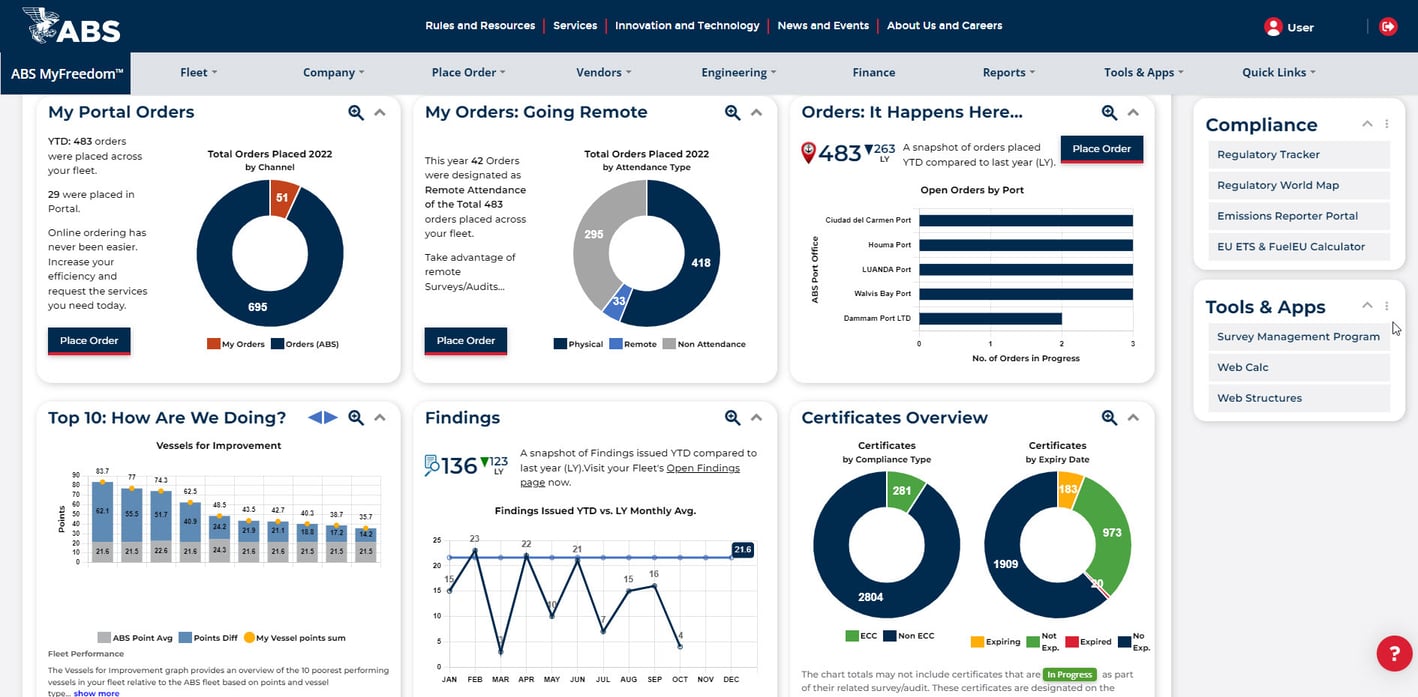Open EU ETS & FuelEU Calculator
This screenshot has width=1418, height=697.
pyautogui.click(x=1297, y=247)
